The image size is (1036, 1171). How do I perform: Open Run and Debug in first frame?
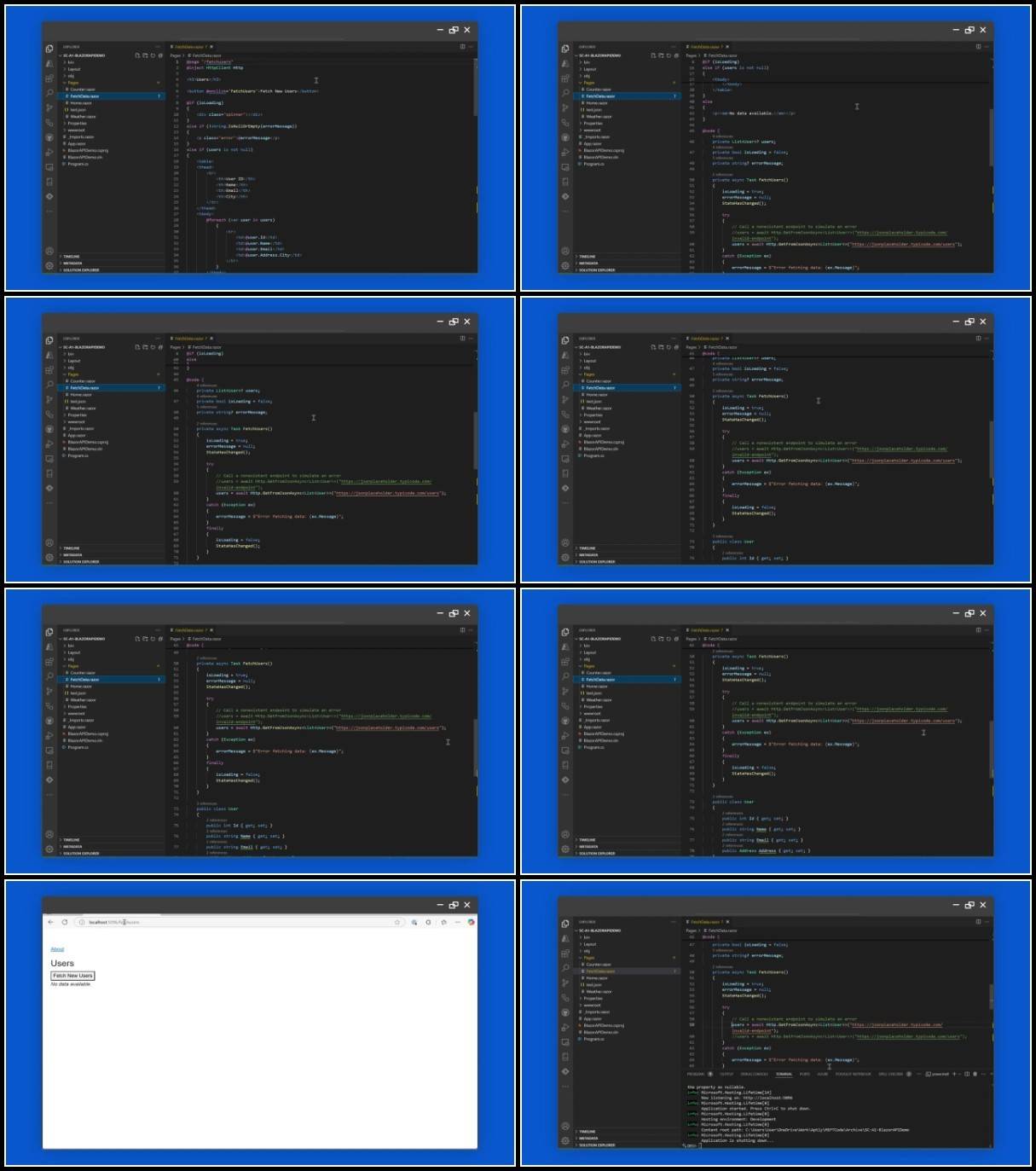click(49, 153)
